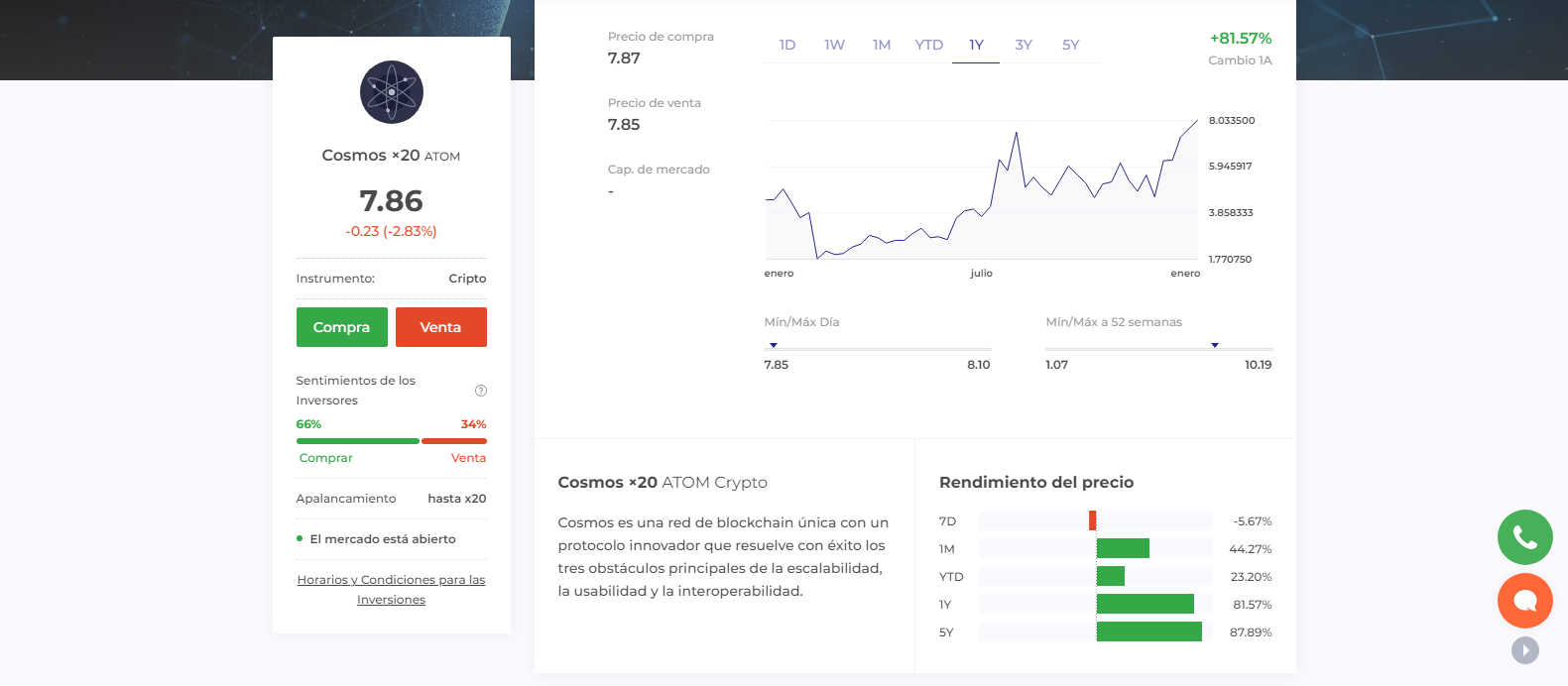The image size is (1568, 686).
Task: Select the 1W chart range tab
Action: [834, 45]
